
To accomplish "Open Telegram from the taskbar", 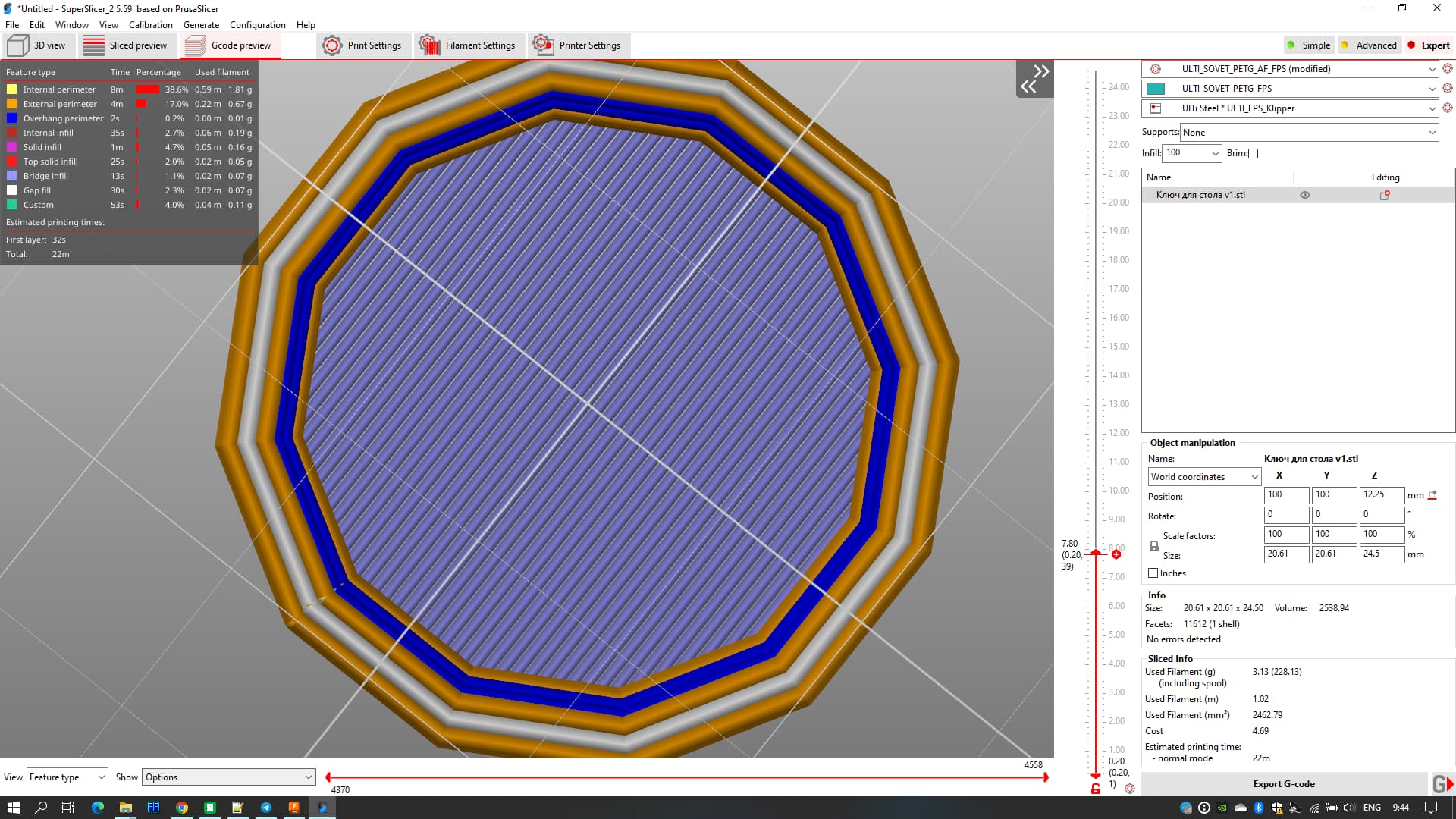I will (266, 808).
